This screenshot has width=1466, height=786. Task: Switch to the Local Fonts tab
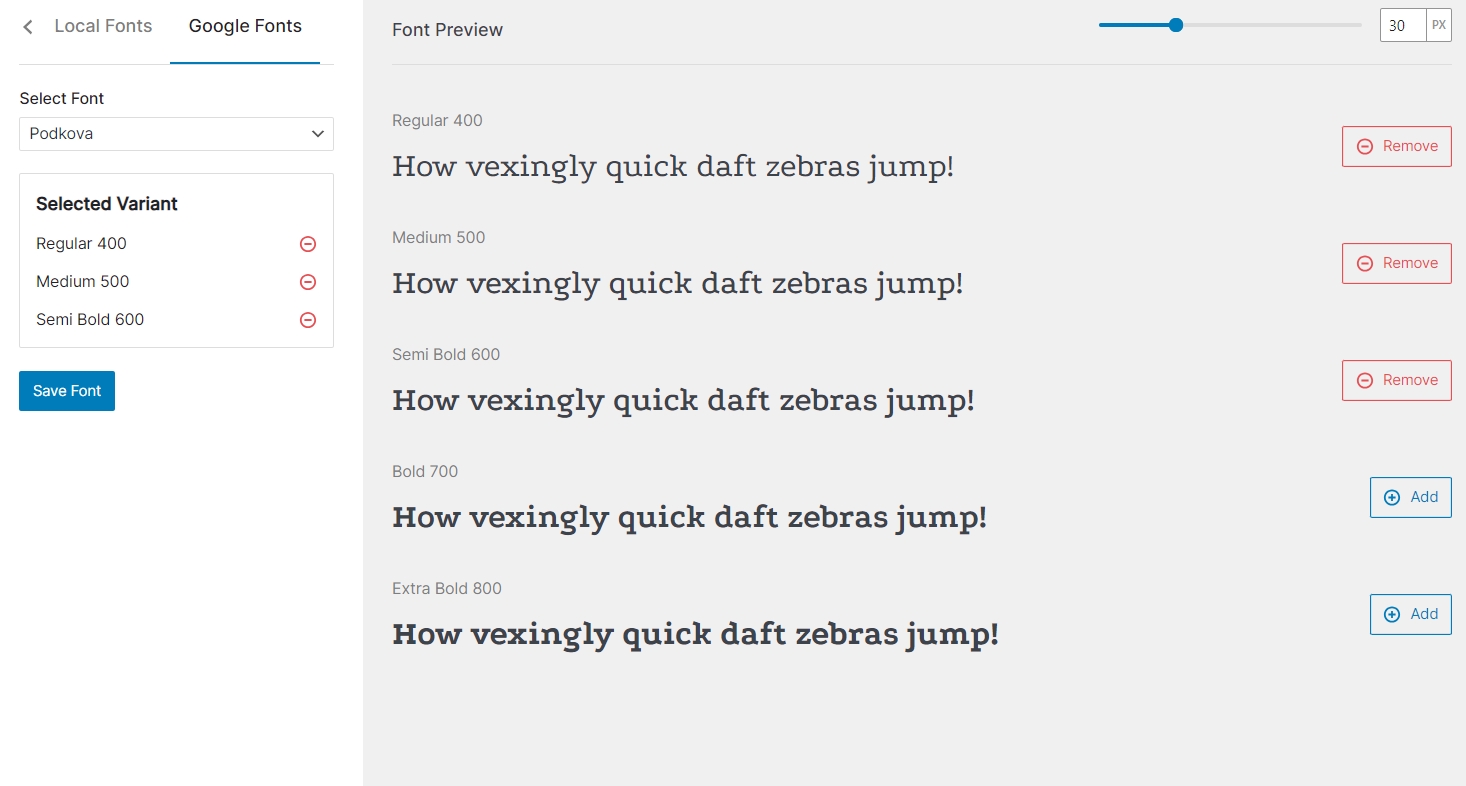[x=103, y=27]
